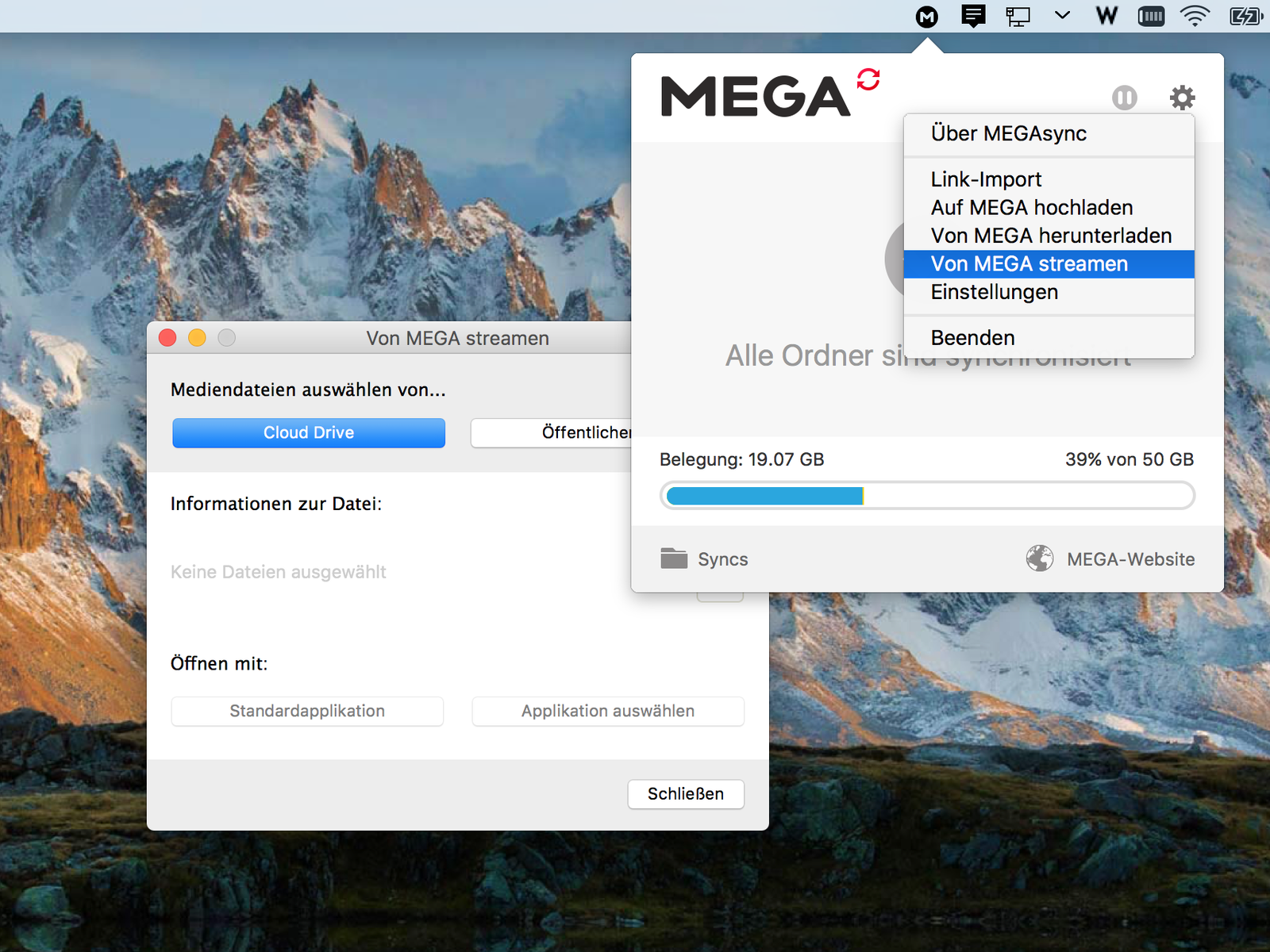Image resolution: width=1270 pixels, height=952 pixels.
Task: Click the MEGA-Website globe icon
Action: pyautogui.click(x=1040, y=559)
